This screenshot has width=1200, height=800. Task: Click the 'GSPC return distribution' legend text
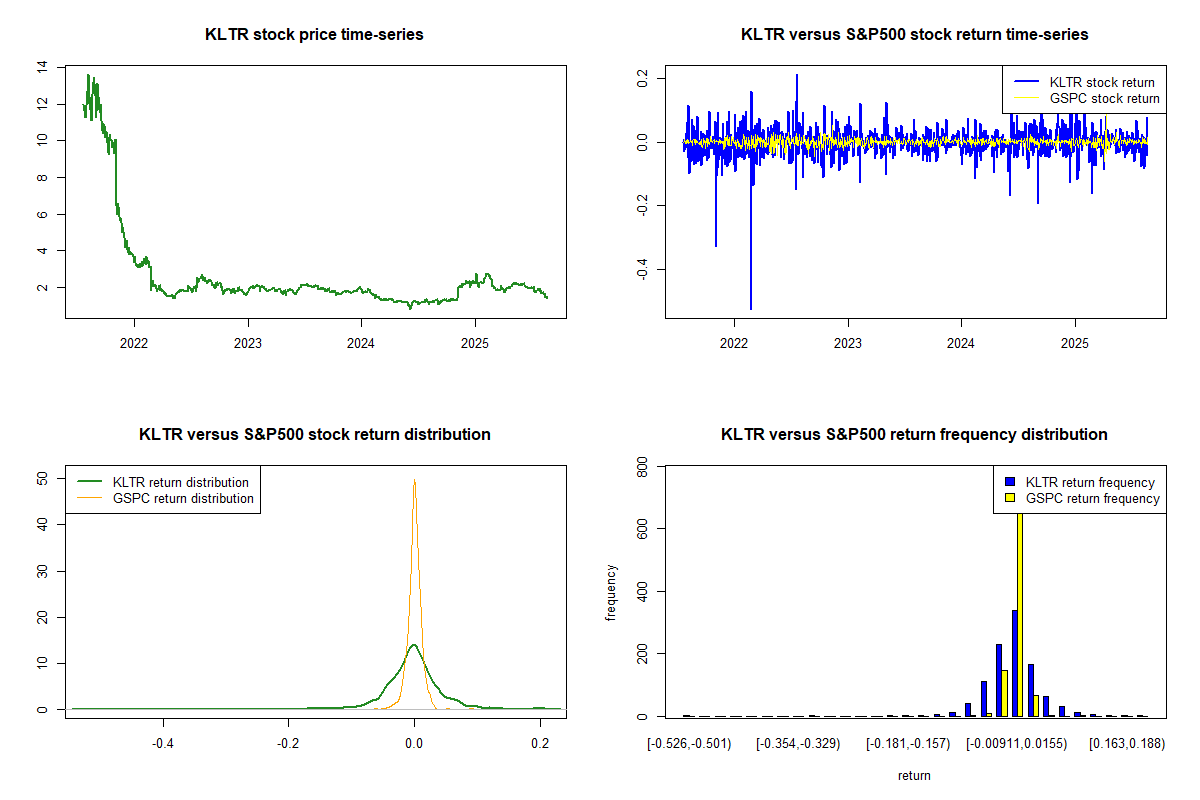(x=183, y=498)
